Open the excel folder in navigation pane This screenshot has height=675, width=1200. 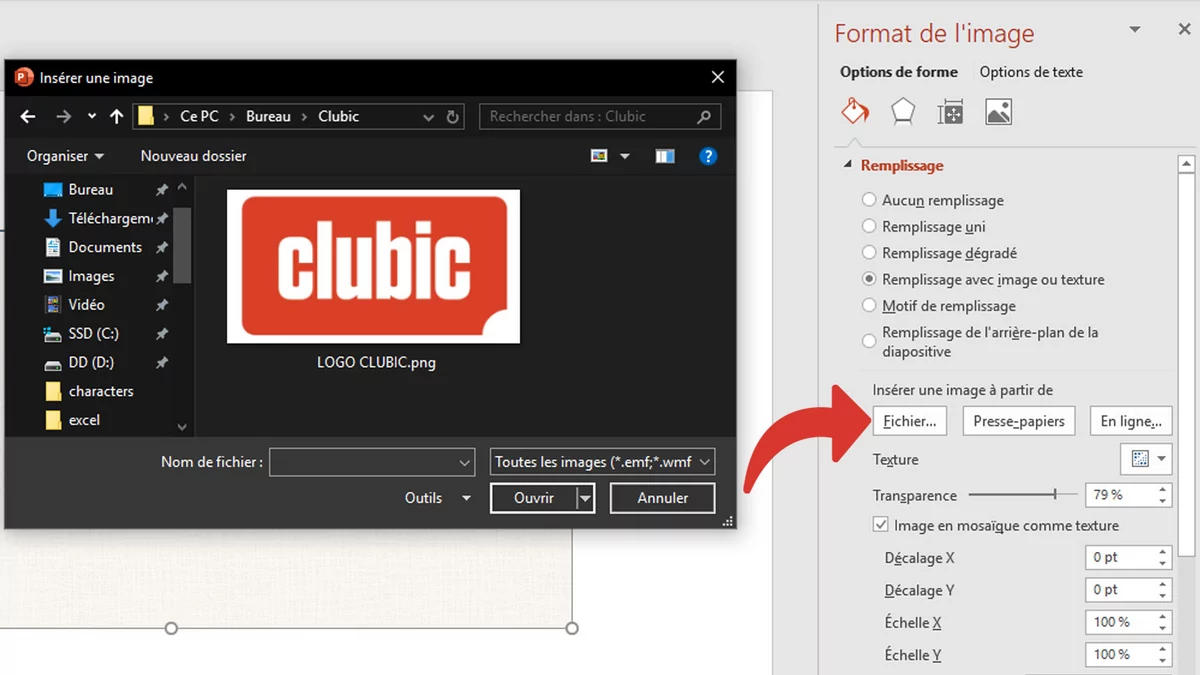coord(84,420)
